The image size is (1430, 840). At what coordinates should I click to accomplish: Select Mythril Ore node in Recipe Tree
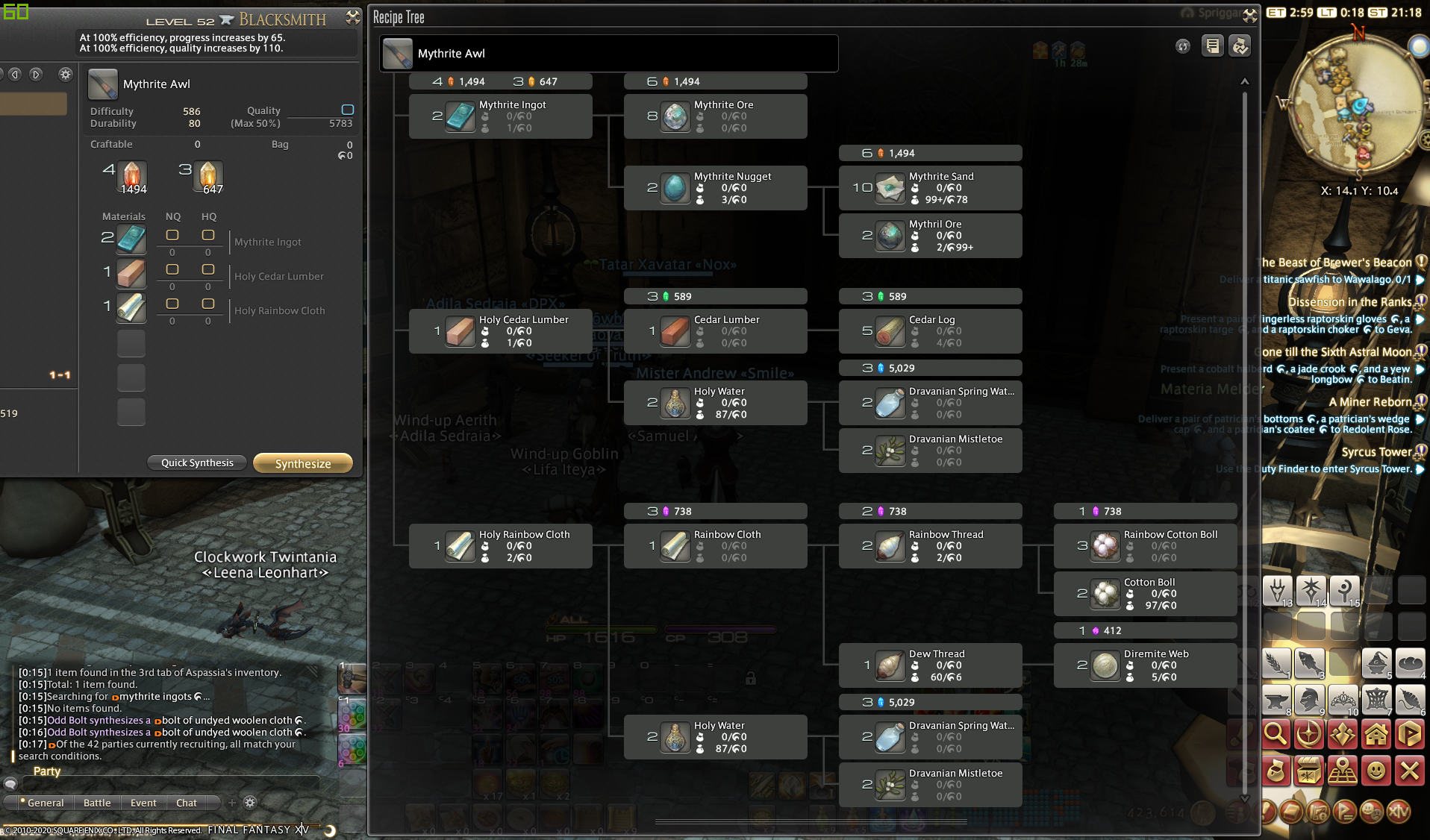click(x=931, y=236)
